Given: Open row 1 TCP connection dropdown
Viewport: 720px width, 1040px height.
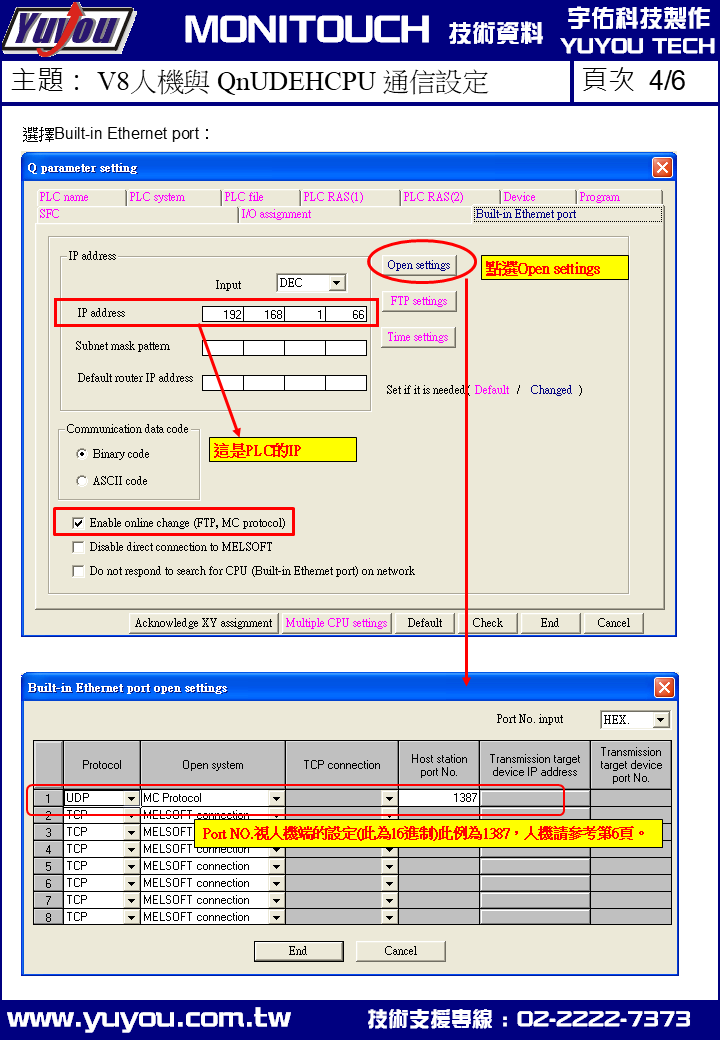Looking at the screenshot, I should pos(389,799).
